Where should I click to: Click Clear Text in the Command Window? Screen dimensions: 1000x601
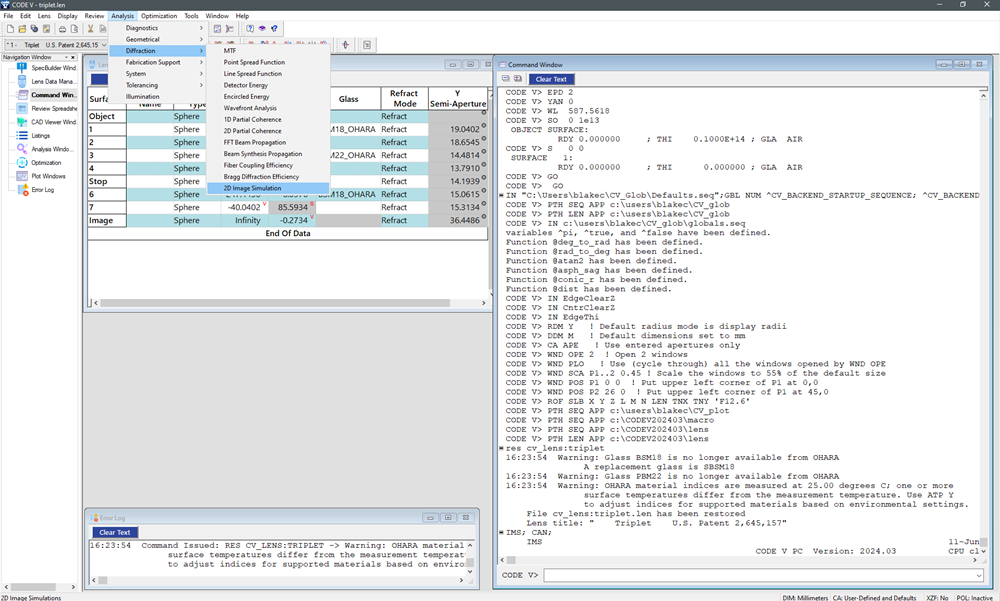coord(551,79)
